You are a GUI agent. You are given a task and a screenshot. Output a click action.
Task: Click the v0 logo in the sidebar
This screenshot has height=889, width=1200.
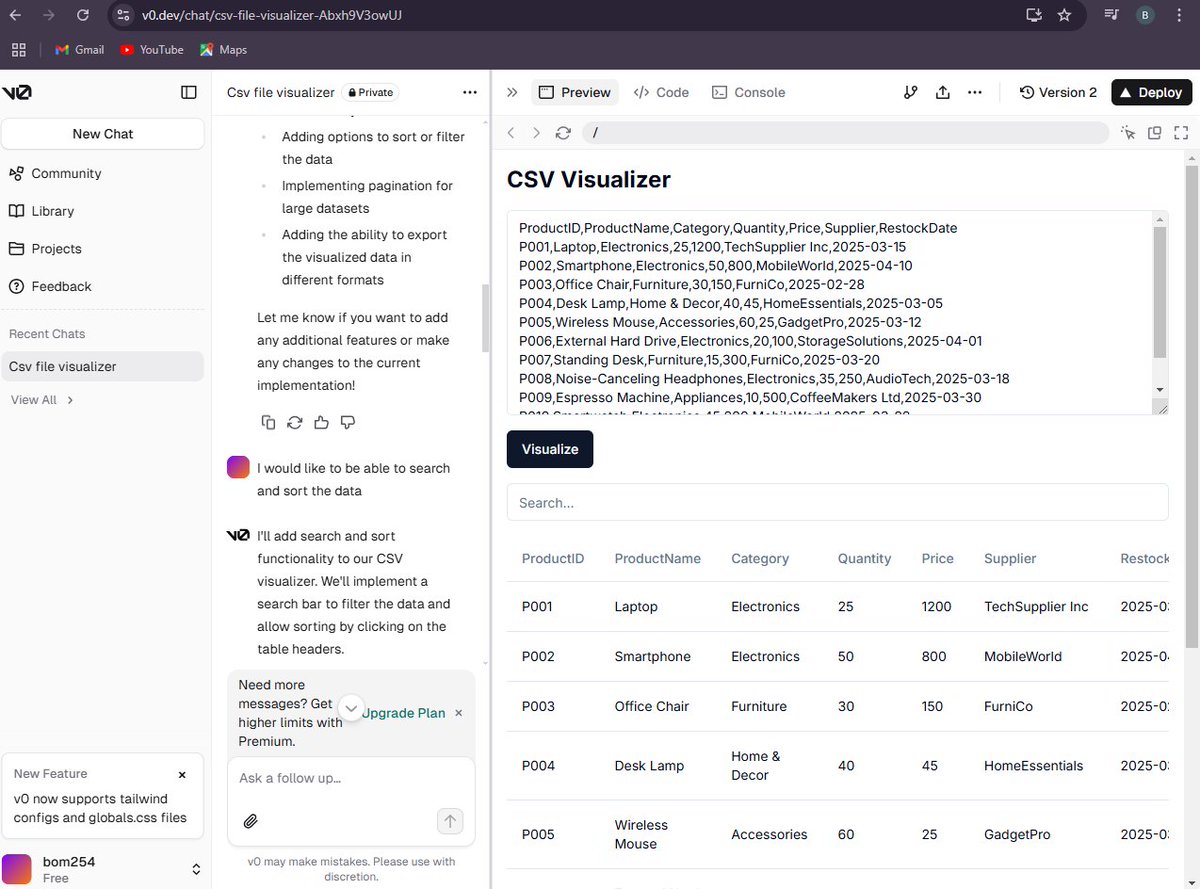click(17, 92)
